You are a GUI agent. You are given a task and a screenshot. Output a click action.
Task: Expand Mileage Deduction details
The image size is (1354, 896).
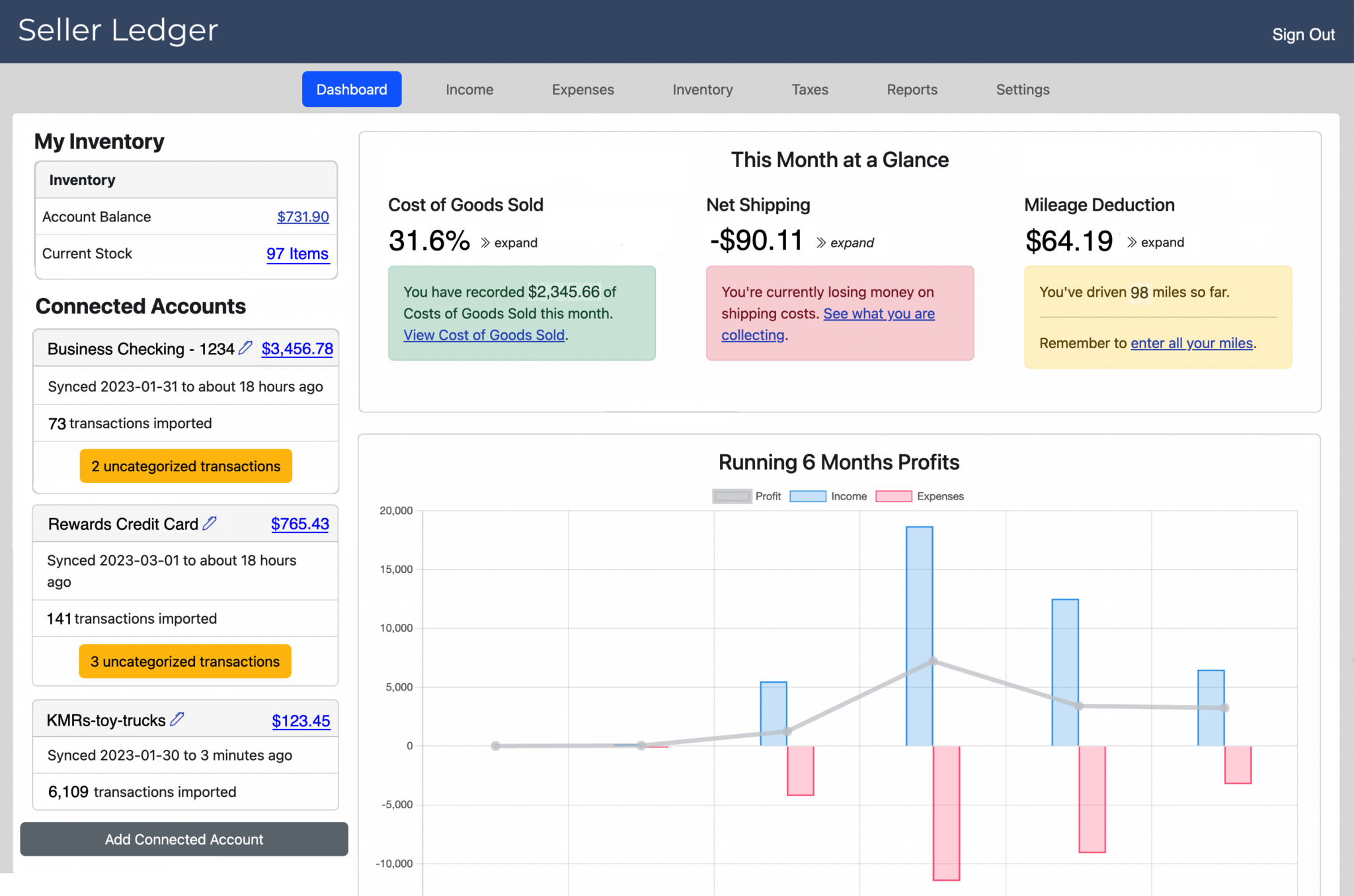pos(1162,243)
